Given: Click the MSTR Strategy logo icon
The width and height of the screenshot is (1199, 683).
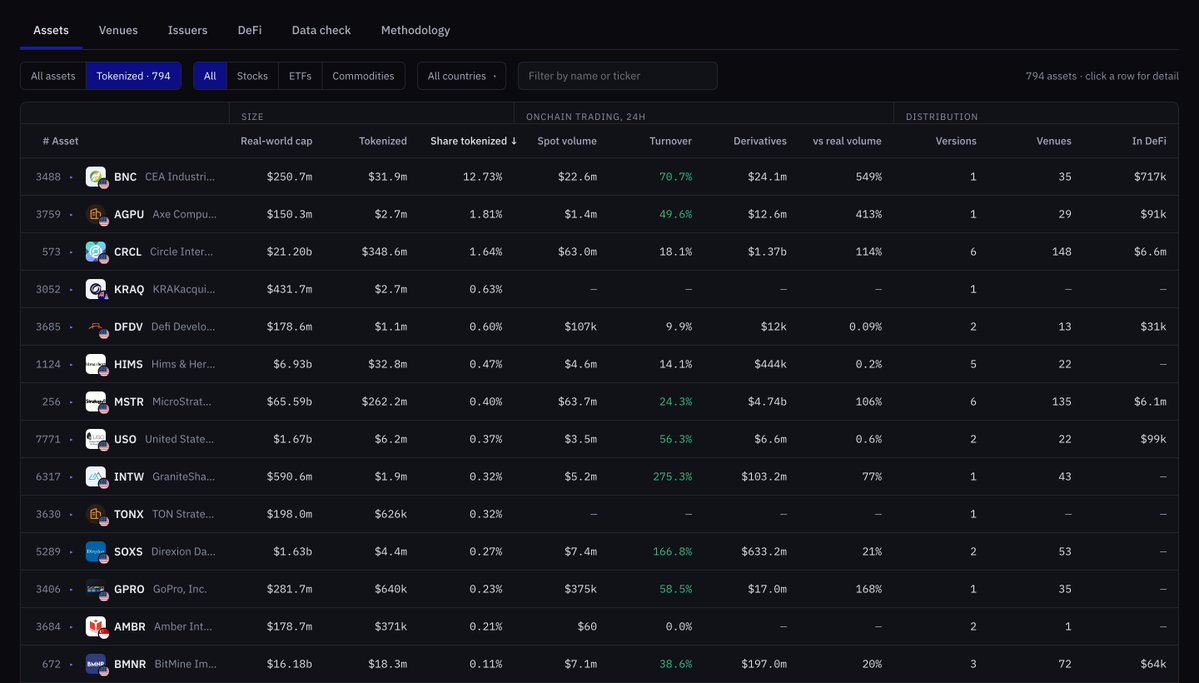Looking at the screenshot, I should 96,402.
